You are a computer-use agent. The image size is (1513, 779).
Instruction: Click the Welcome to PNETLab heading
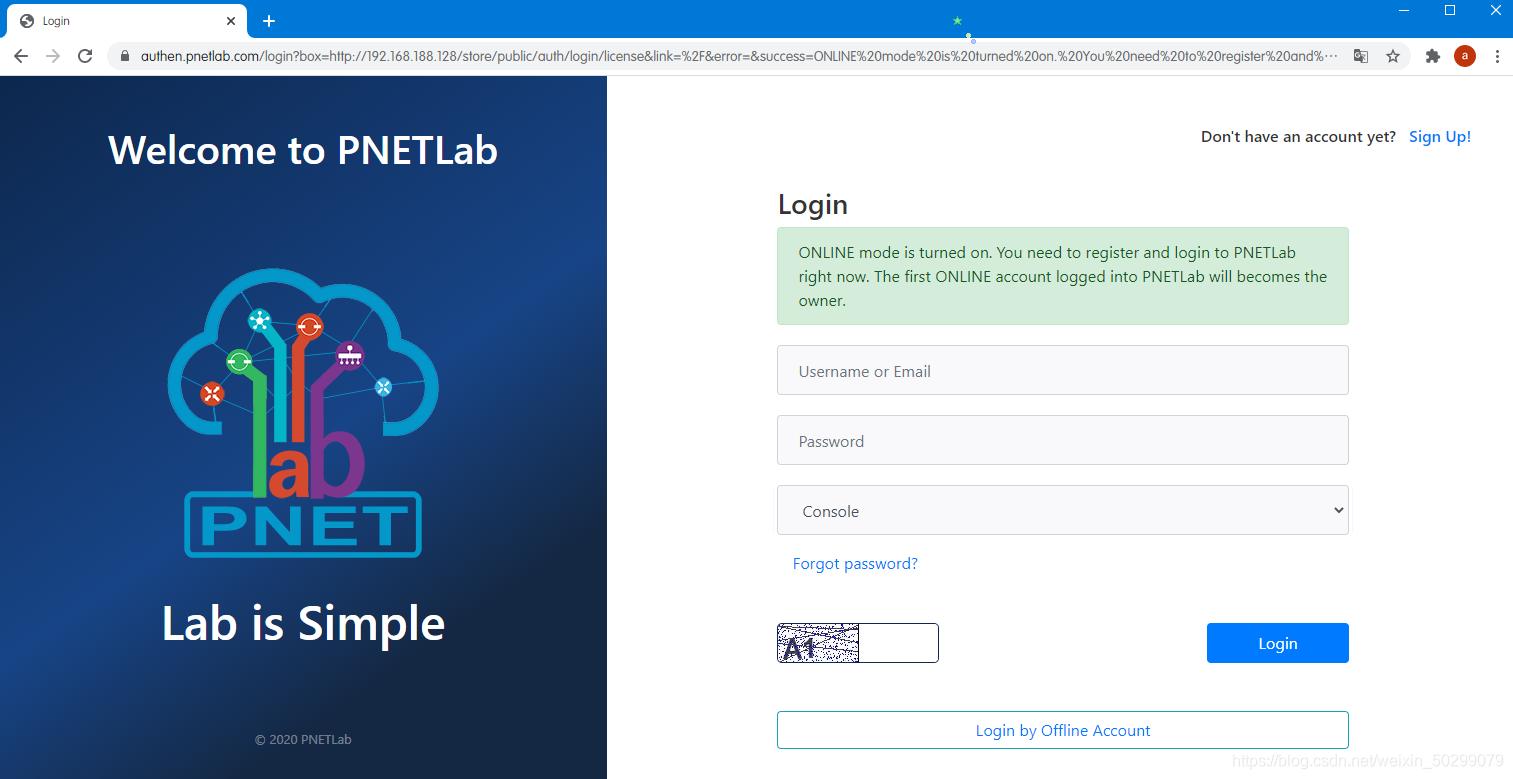click(303, 150)
